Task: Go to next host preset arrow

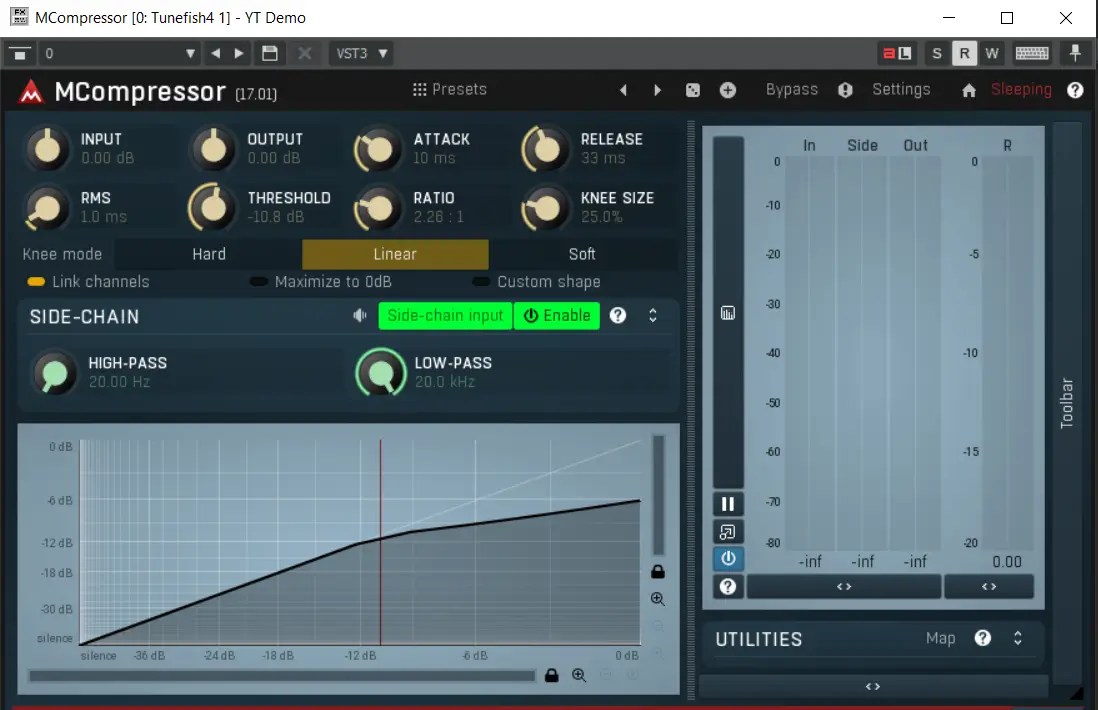Action: [x=239, y=53]
